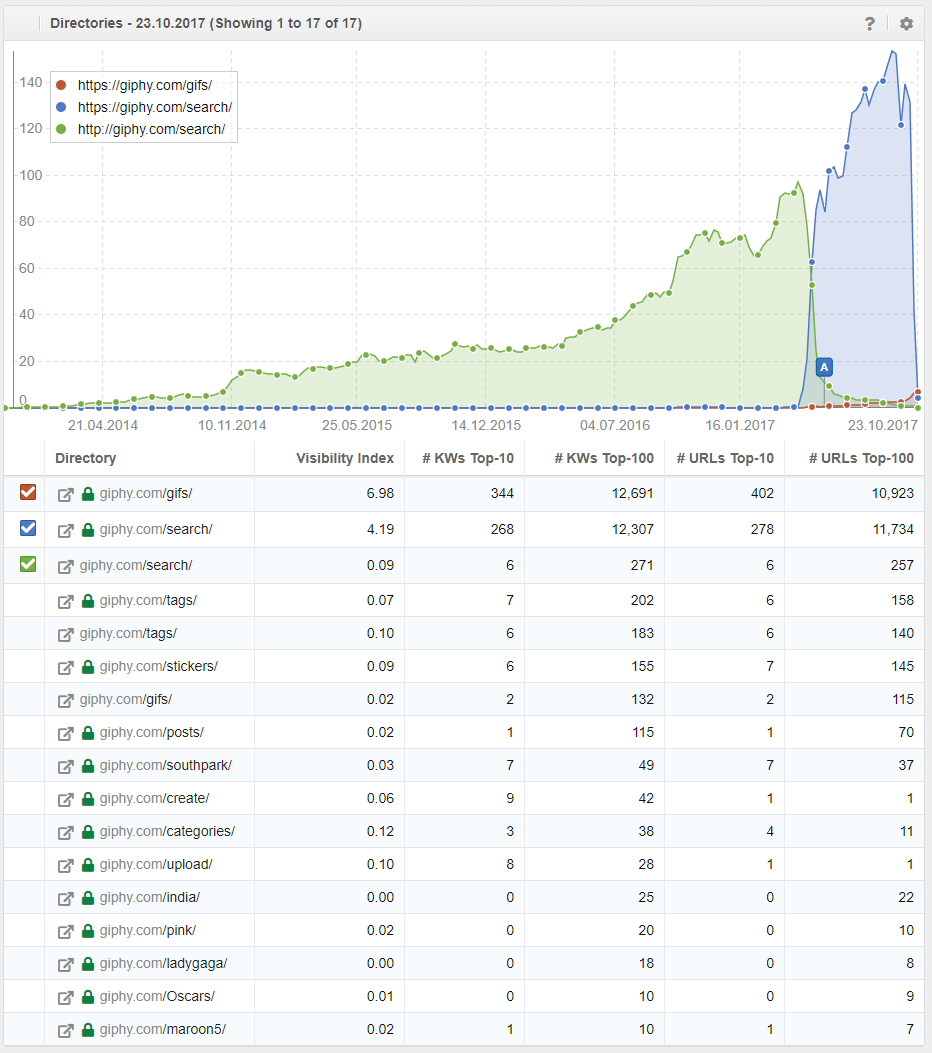
Task: Click external link icon for giphy.com/upload/
Action: coord(66,864)
